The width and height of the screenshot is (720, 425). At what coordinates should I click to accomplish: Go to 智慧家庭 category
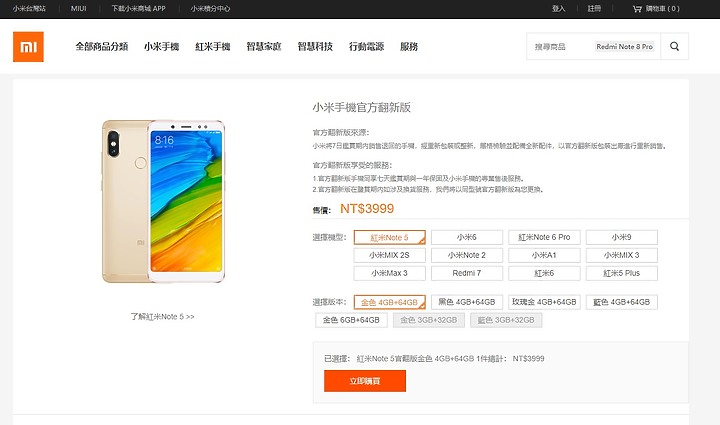pyautogui.click(x=264, y=46)
